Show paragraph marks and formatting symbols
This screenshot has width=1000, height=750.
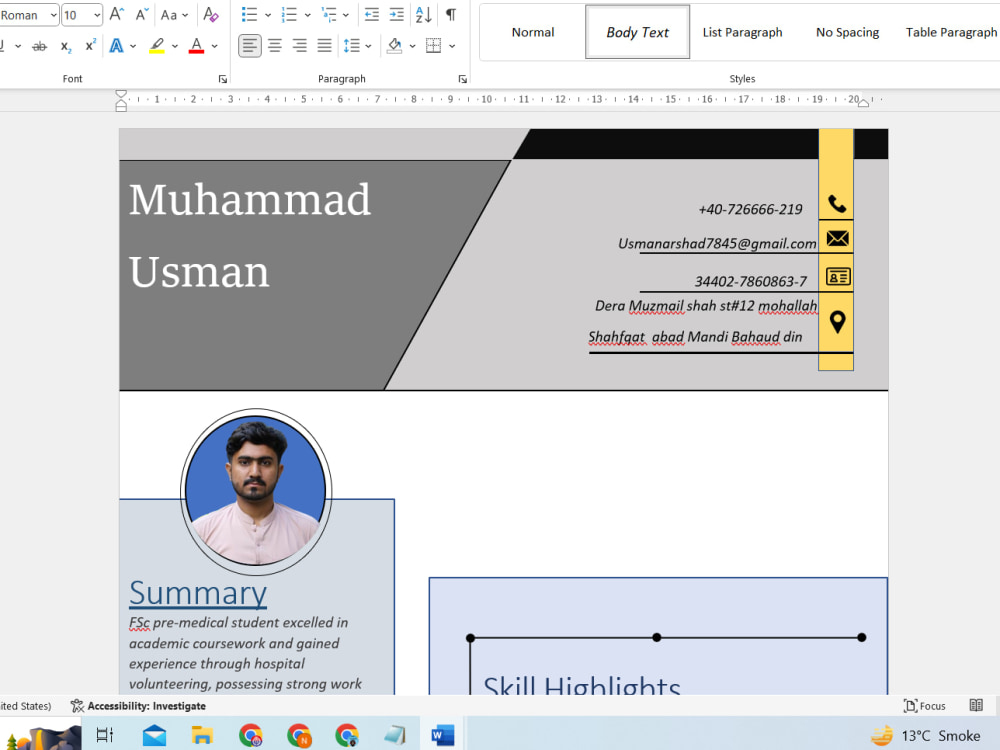click(451, 15)
